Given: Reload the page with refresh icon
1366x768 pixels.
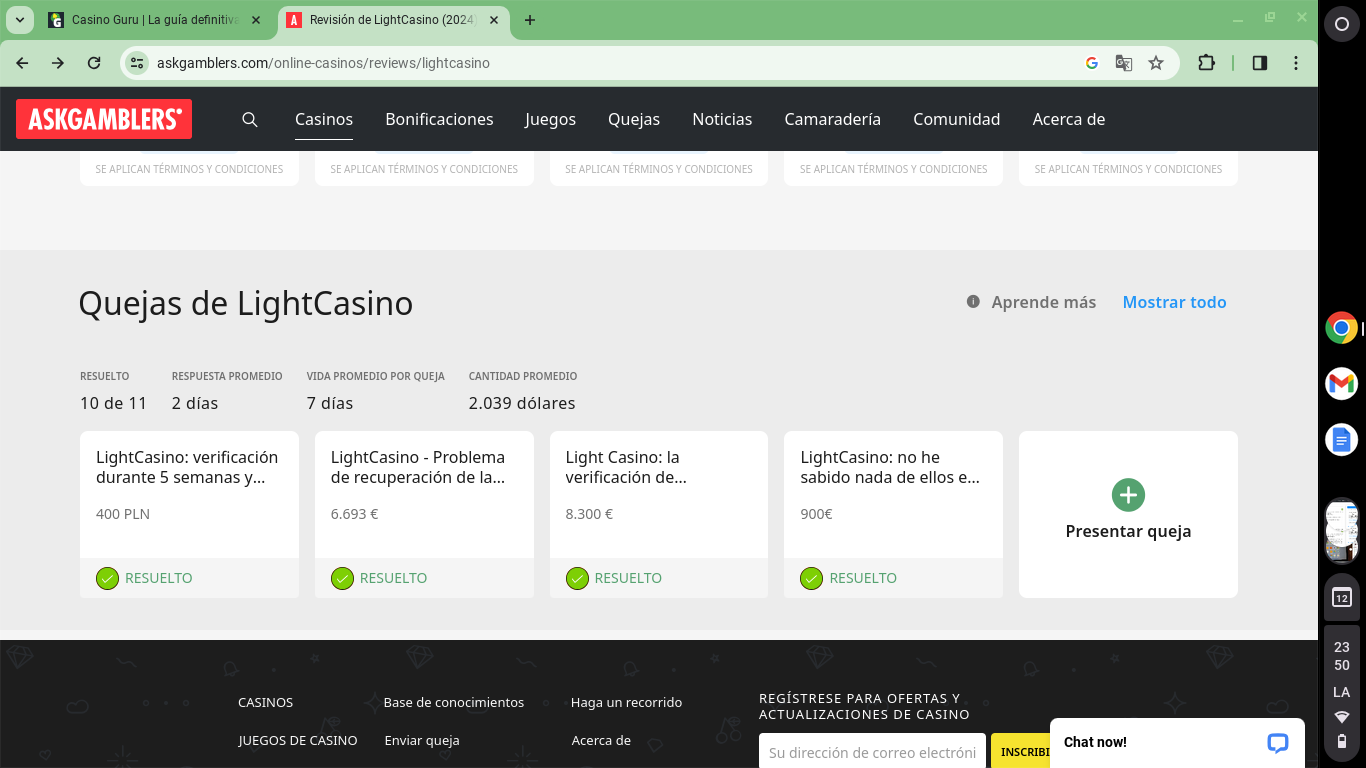Looking at the screenshot, I should 94,63.
